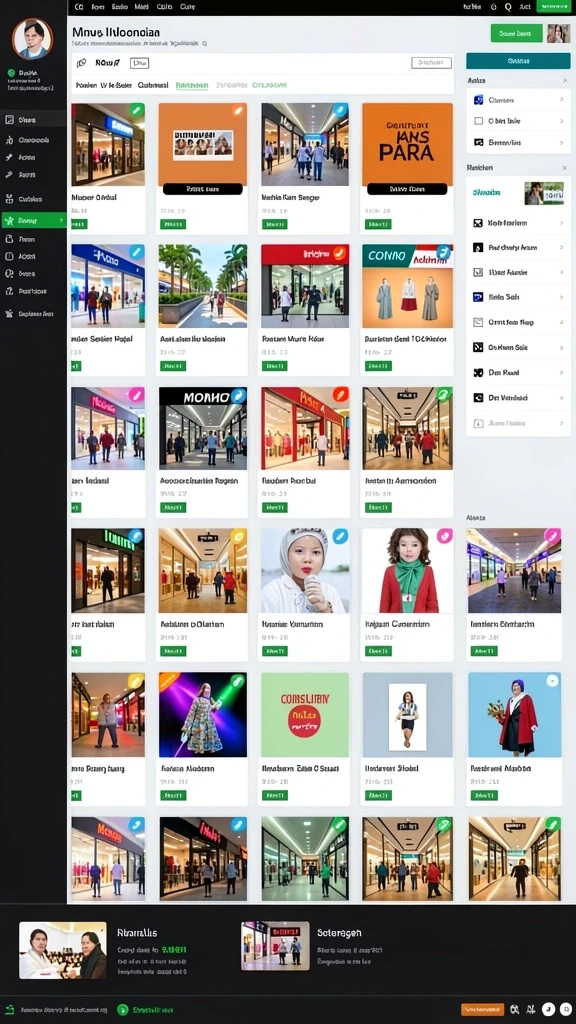Click the green circle icon in bottom status bar
The width and height of the screenshot is (576, 1024).
click(x=122, y=1009)
